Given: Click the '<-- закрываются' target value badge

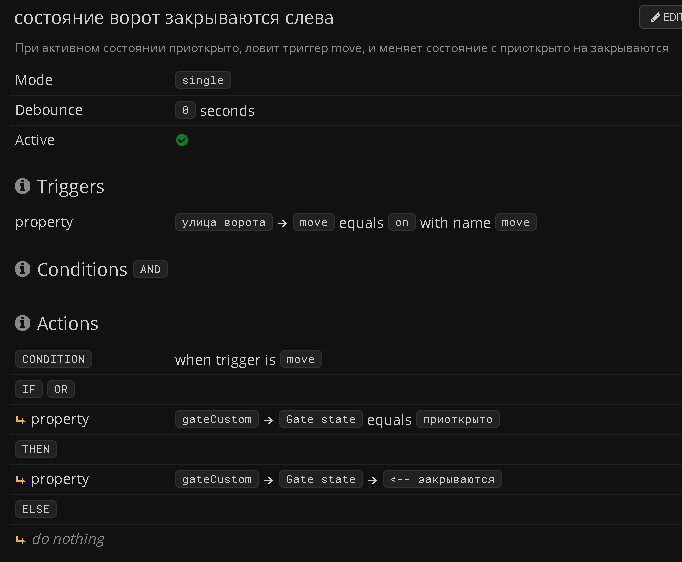Looking at the screenshot, I should click(x=442, y=479).
